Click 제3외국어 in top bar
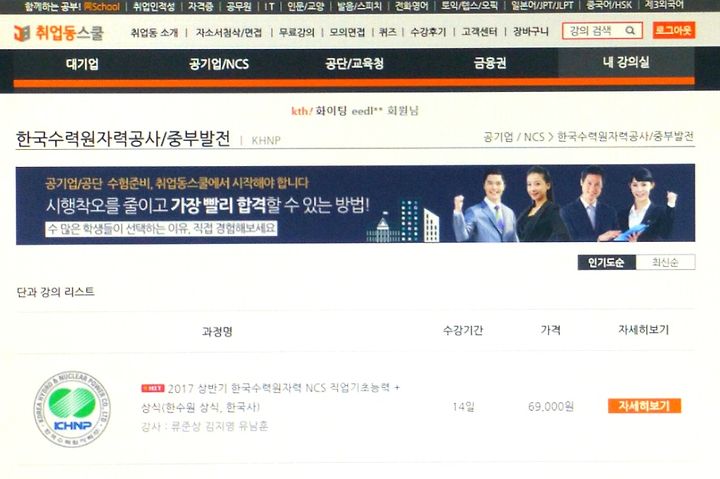This screenshot has height=479, width=720. [664, 5]
